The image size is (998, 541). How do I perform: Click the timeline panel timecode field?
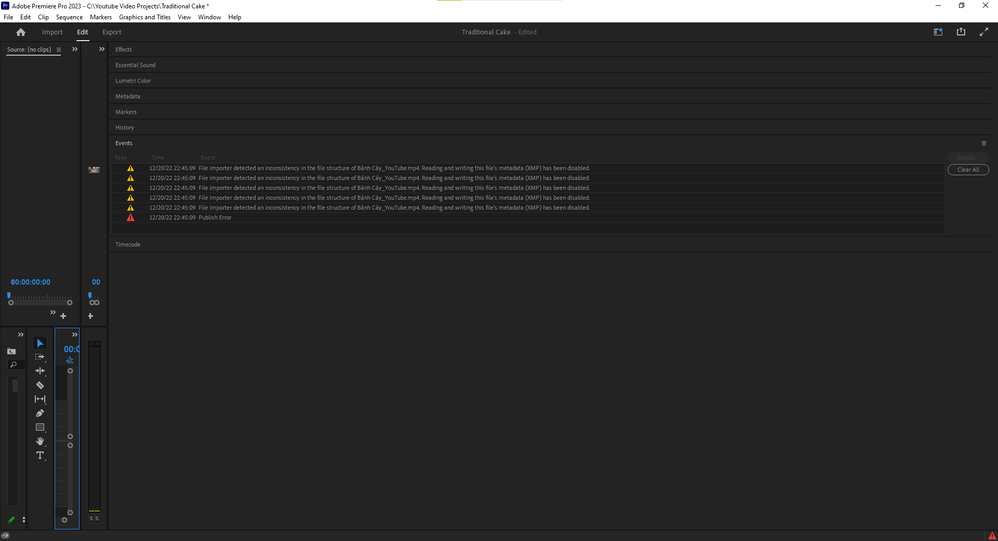click(x=71, y=349)
